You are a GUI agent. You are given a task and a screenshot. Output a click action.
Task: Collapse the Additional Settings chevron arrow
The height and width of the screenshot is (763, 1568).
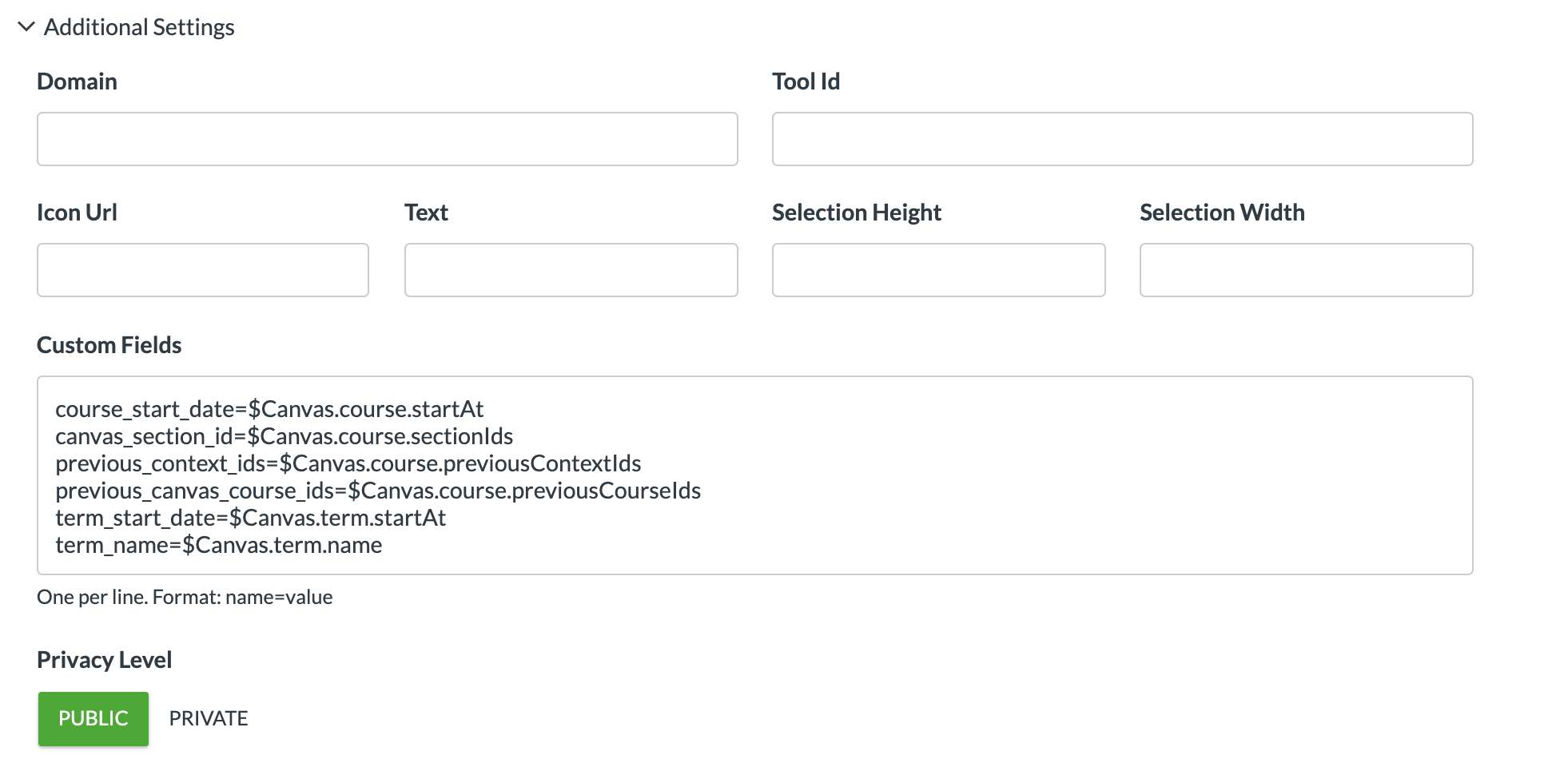tap(26, 27)
